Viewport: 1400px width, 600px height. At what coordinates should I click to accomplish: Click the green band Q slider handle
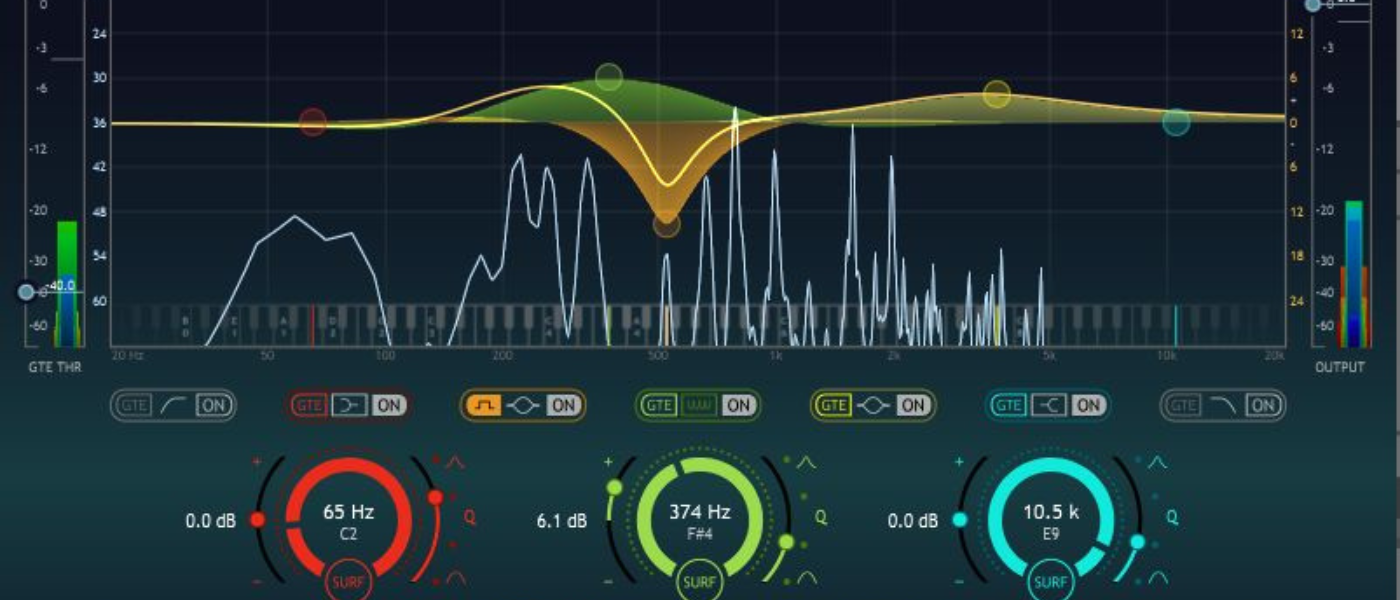[786, 542]
